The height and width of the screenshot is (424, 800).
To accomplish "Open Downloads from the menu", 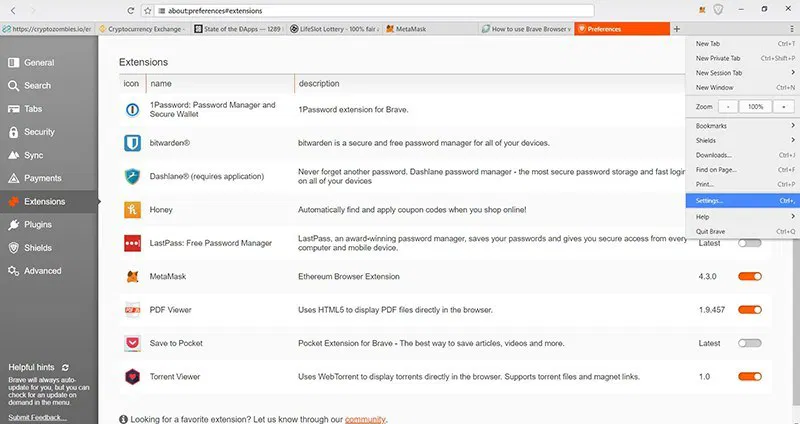I will (x=743, y=155).
